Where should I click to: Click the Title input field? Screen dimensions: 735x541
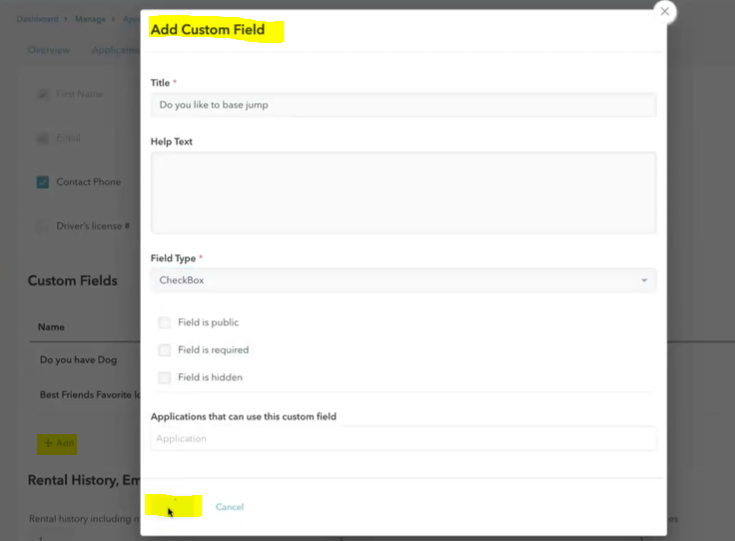tap(403, 105)
